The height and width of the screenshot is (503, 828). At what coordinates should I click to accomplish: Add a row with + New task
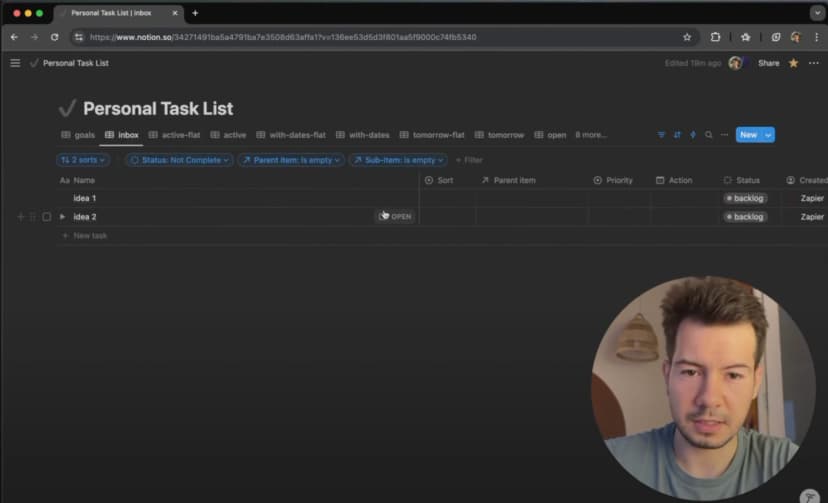[85, 236]
